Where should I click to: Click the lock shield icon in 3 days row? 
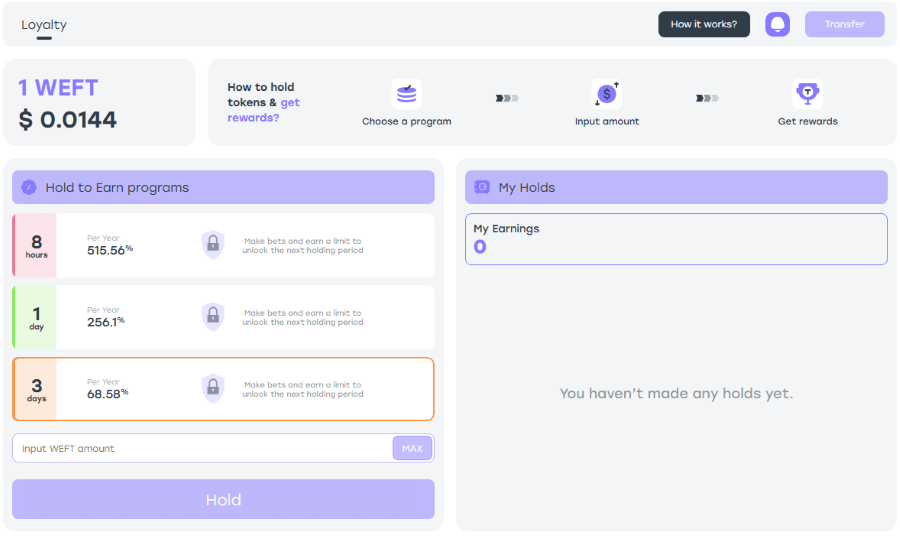tap(213, 389)
